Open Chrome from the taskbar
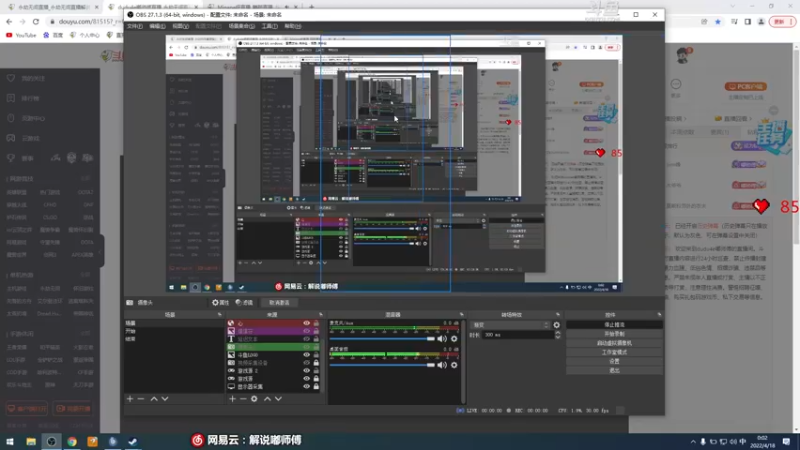 click(x=72, y=441)
